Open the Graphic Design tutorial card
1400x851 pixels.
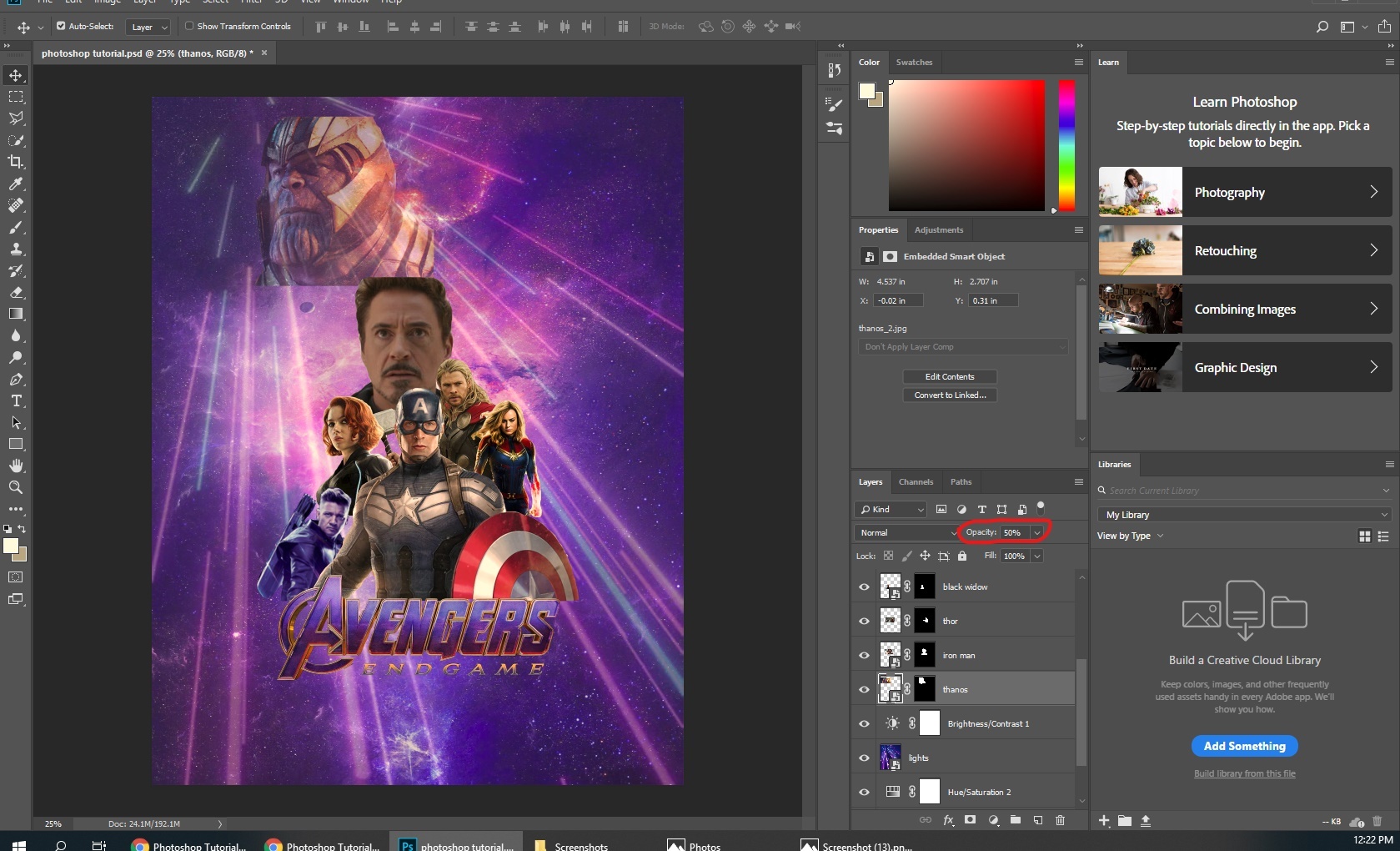point(1245,367)
